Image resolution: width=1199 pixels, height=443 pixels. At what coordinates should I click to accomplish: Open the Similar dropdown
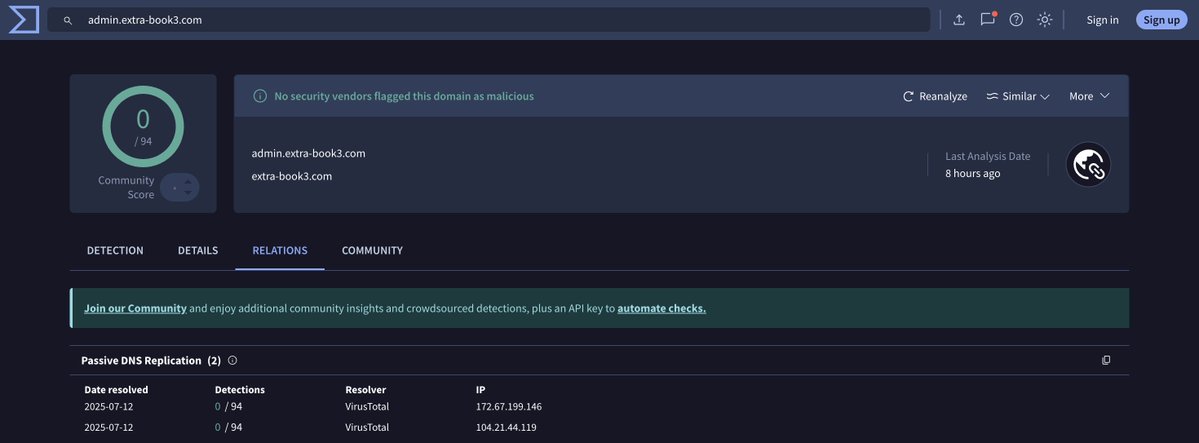(x=1018, y=96)
